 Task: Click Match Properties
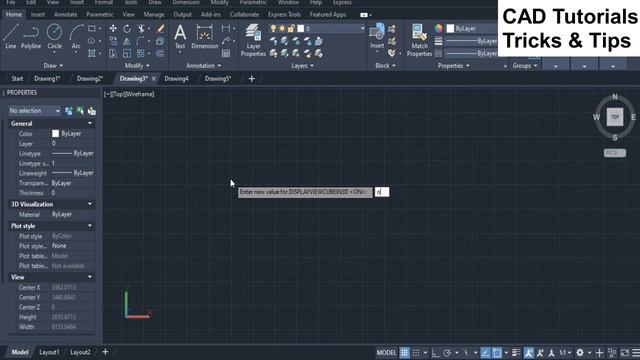tap(419, 40)
